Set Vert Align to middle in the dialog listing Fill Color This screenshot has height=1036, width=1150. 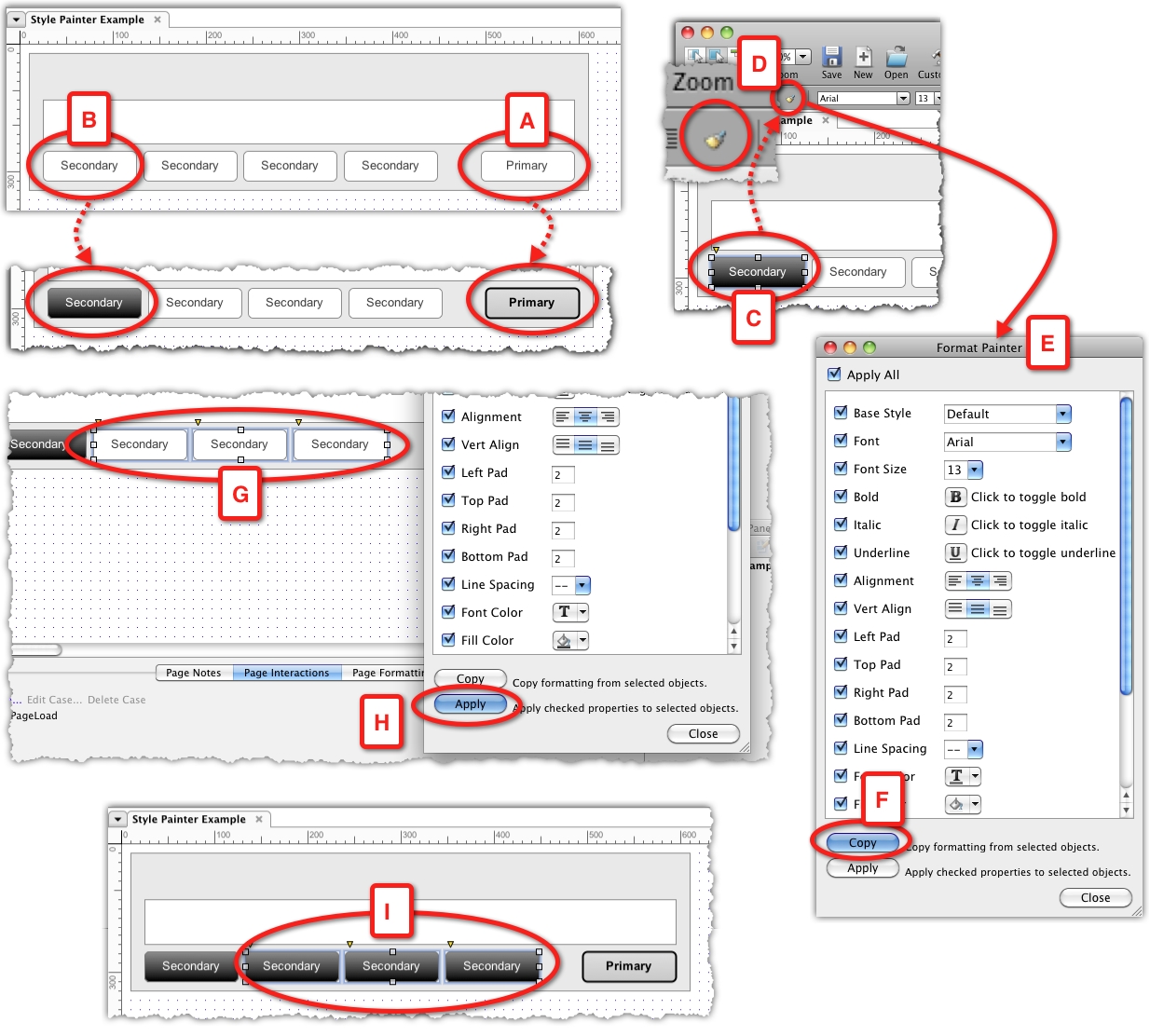click(585, 444)
